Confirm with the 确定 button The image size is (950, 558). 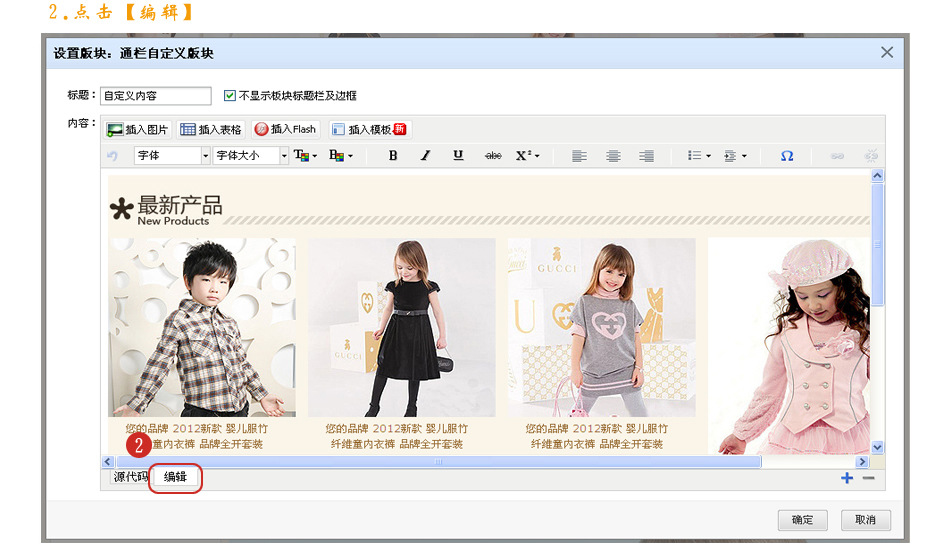coord(803,520)
